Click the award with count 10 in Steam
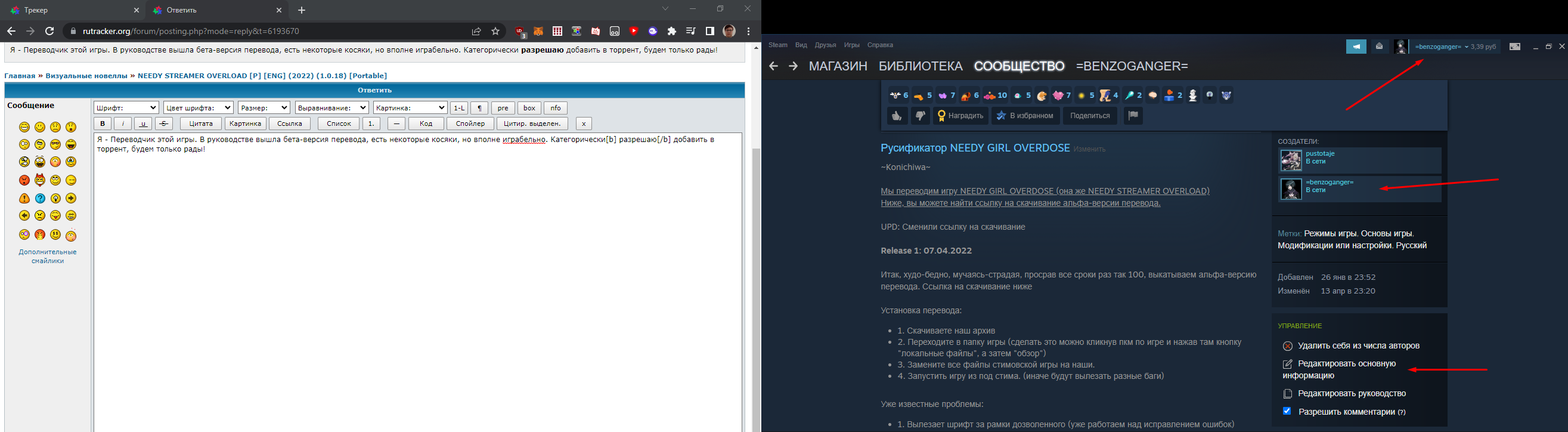The height and width of the screenshot is (432, 1568). pyautogui.click(x=995, y=95)
